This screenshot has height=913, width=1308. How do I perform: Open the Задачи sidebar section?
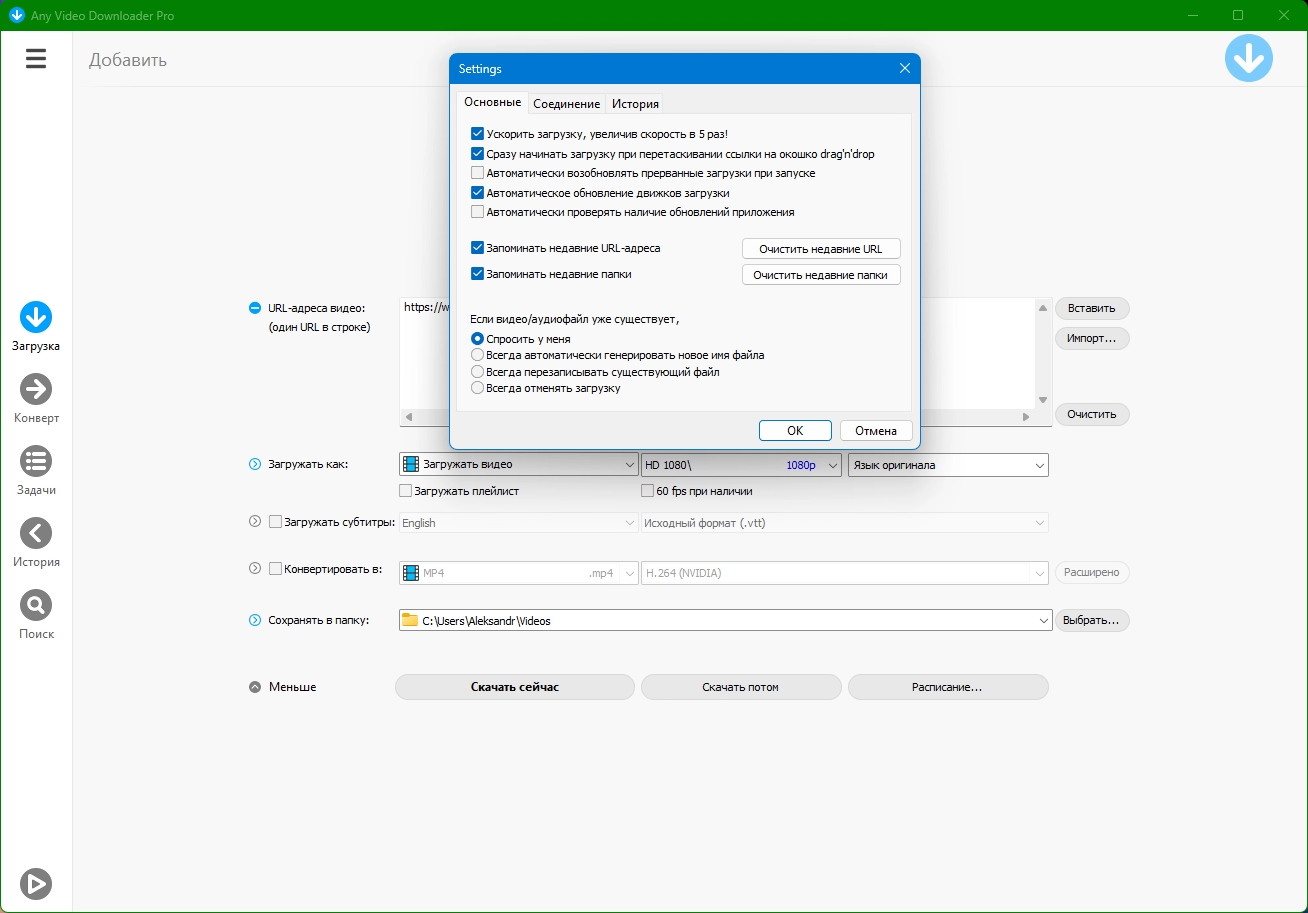[x=36, y=472]
